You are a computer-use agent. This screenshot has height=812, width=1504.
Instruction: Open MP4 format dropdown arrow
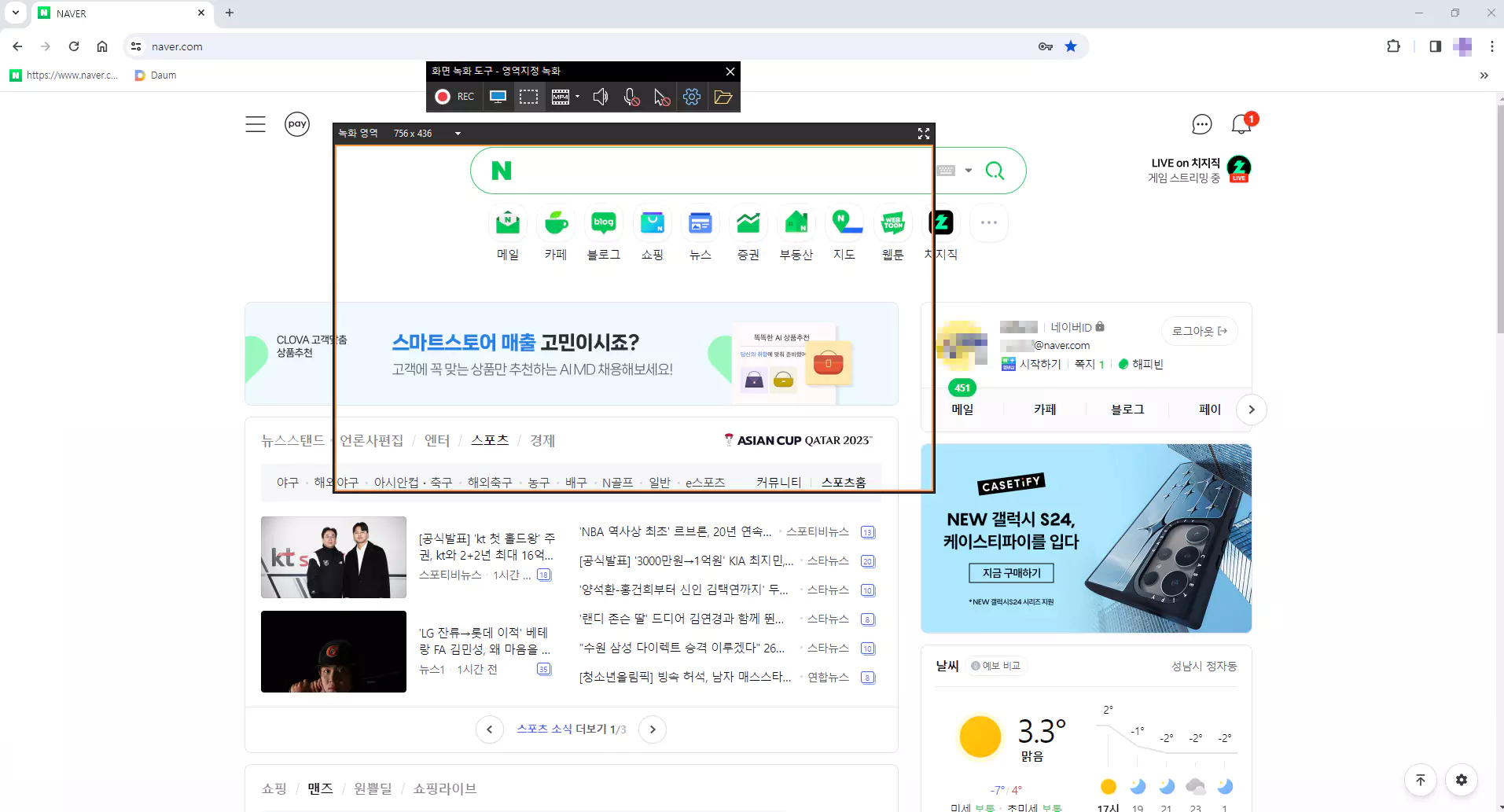coord(578,97)
